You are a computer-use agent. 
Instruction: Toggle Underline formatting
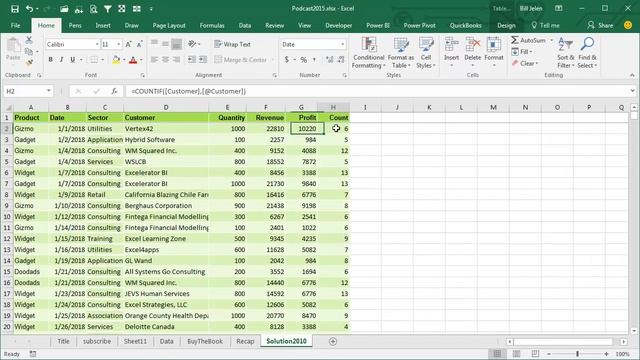pyautogui.click(x=72, y=60)
